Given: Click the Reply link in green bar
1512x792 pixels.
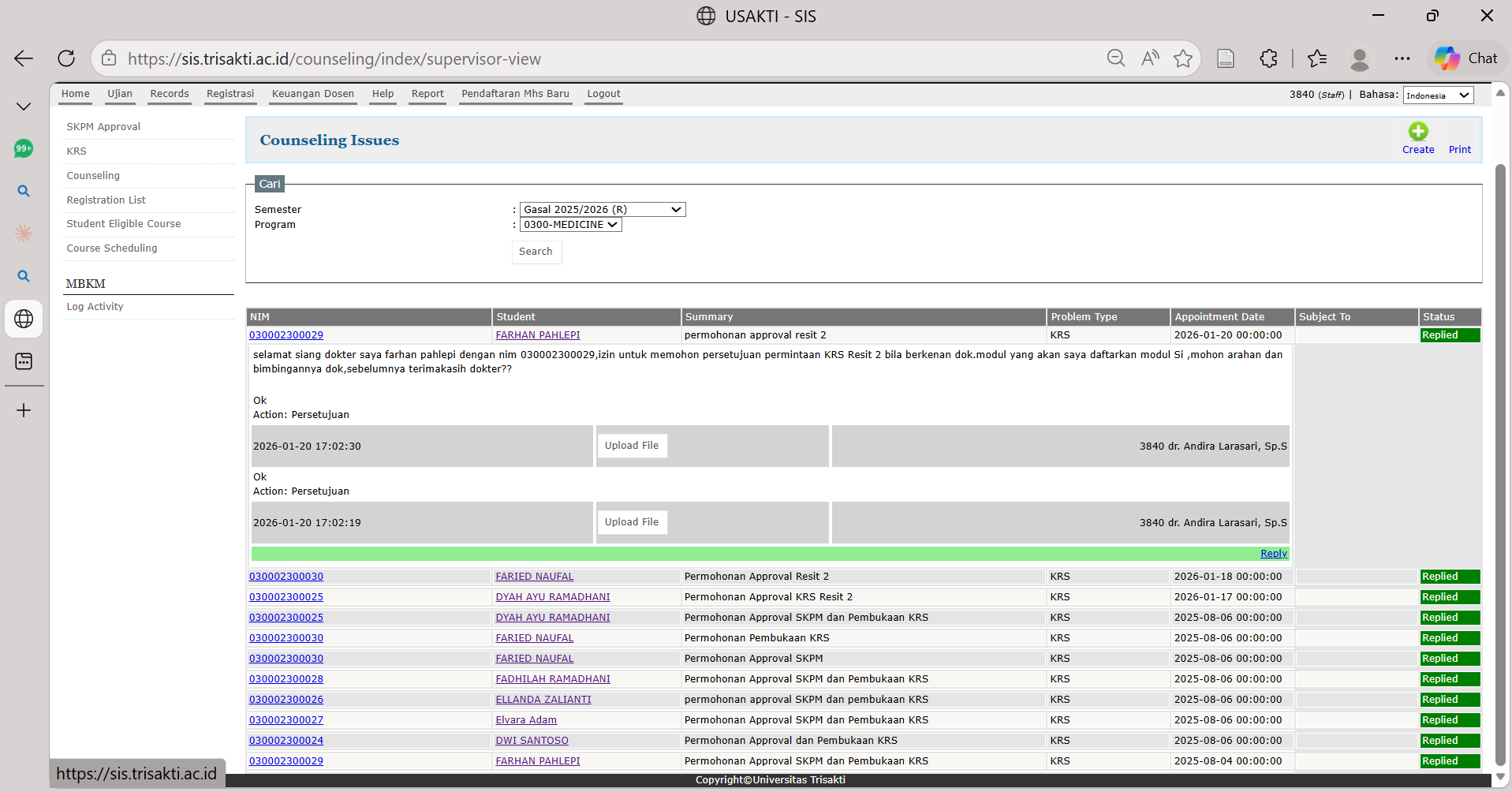Looking at the screenshot, I should click(1273, 554).
